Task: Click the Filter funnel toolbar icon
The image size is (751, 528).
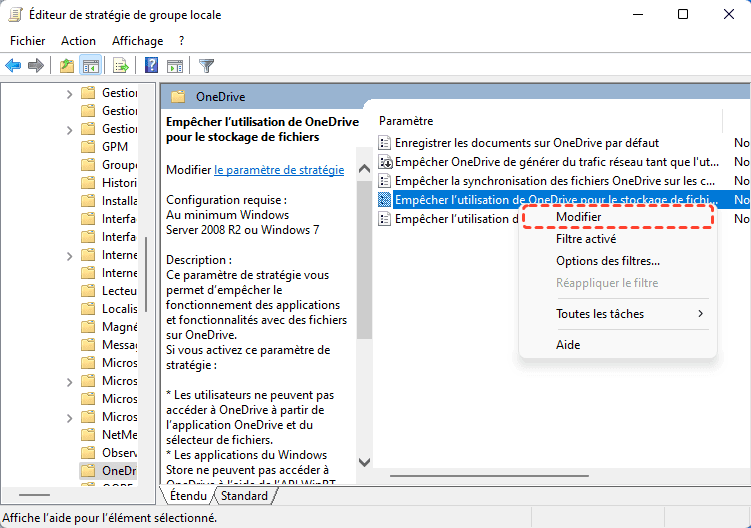Action: pyautogui.click(x=206, y=65)
